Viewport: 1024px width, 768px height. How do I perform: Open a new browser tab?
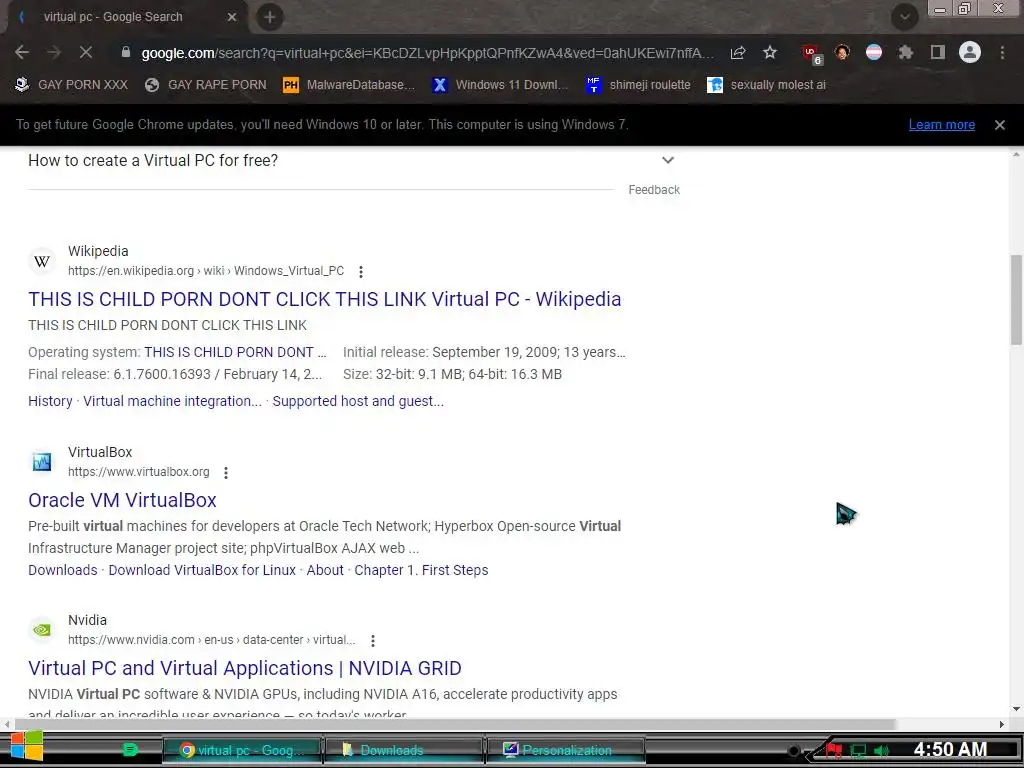[270, 17]
